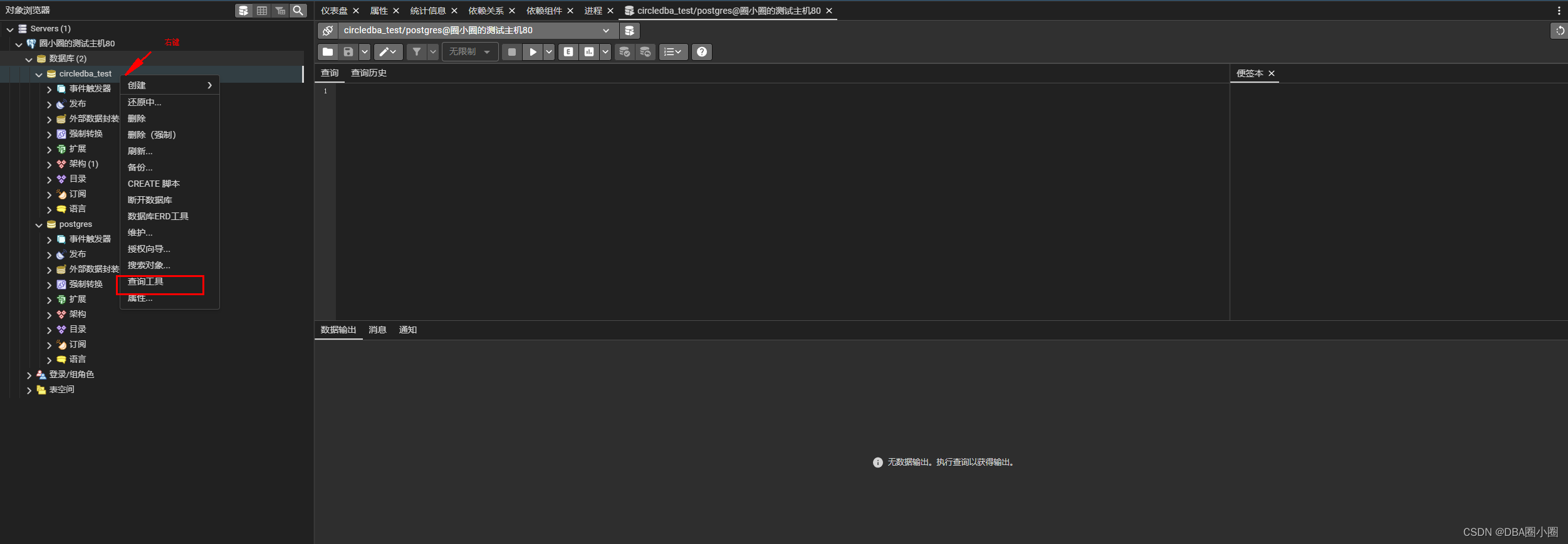Collapse the Servers (1) tree node
1568x544 pixels.
(x=10, y=29)
